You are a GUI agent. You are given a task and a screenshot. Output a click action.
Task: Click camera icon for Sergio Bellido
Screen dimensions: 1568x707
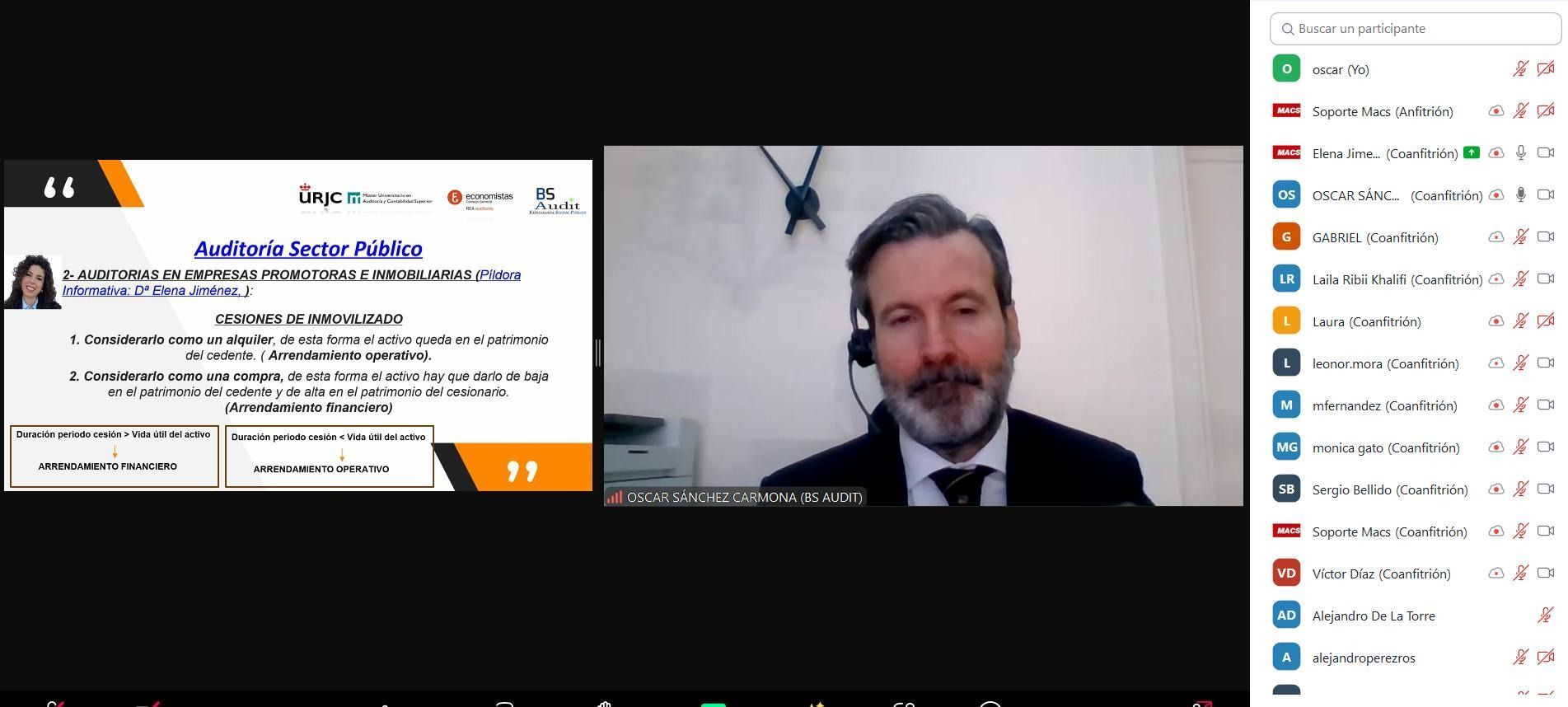[x=1546, y=489]
